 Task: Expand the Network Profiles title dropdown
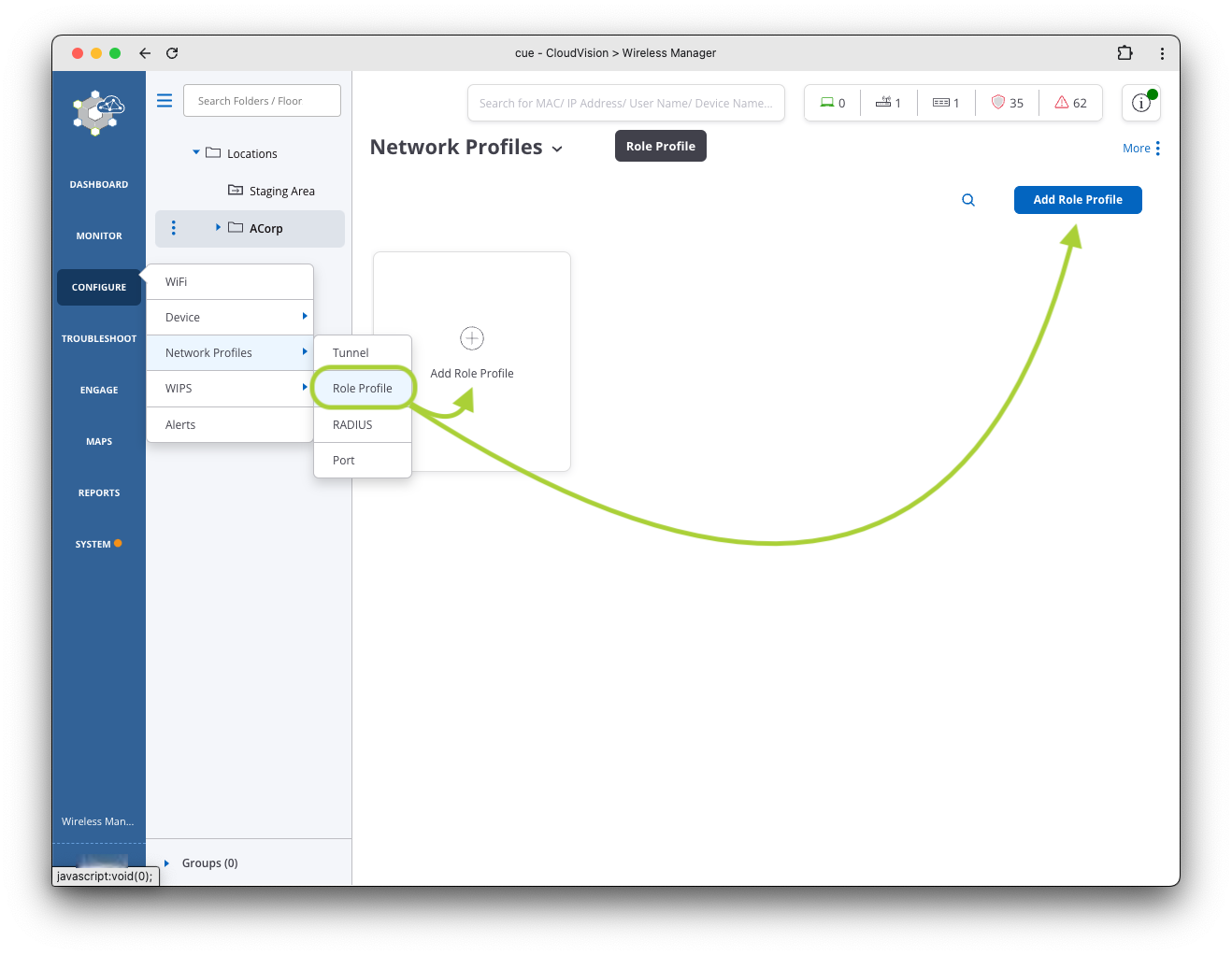tap(558, 149)
